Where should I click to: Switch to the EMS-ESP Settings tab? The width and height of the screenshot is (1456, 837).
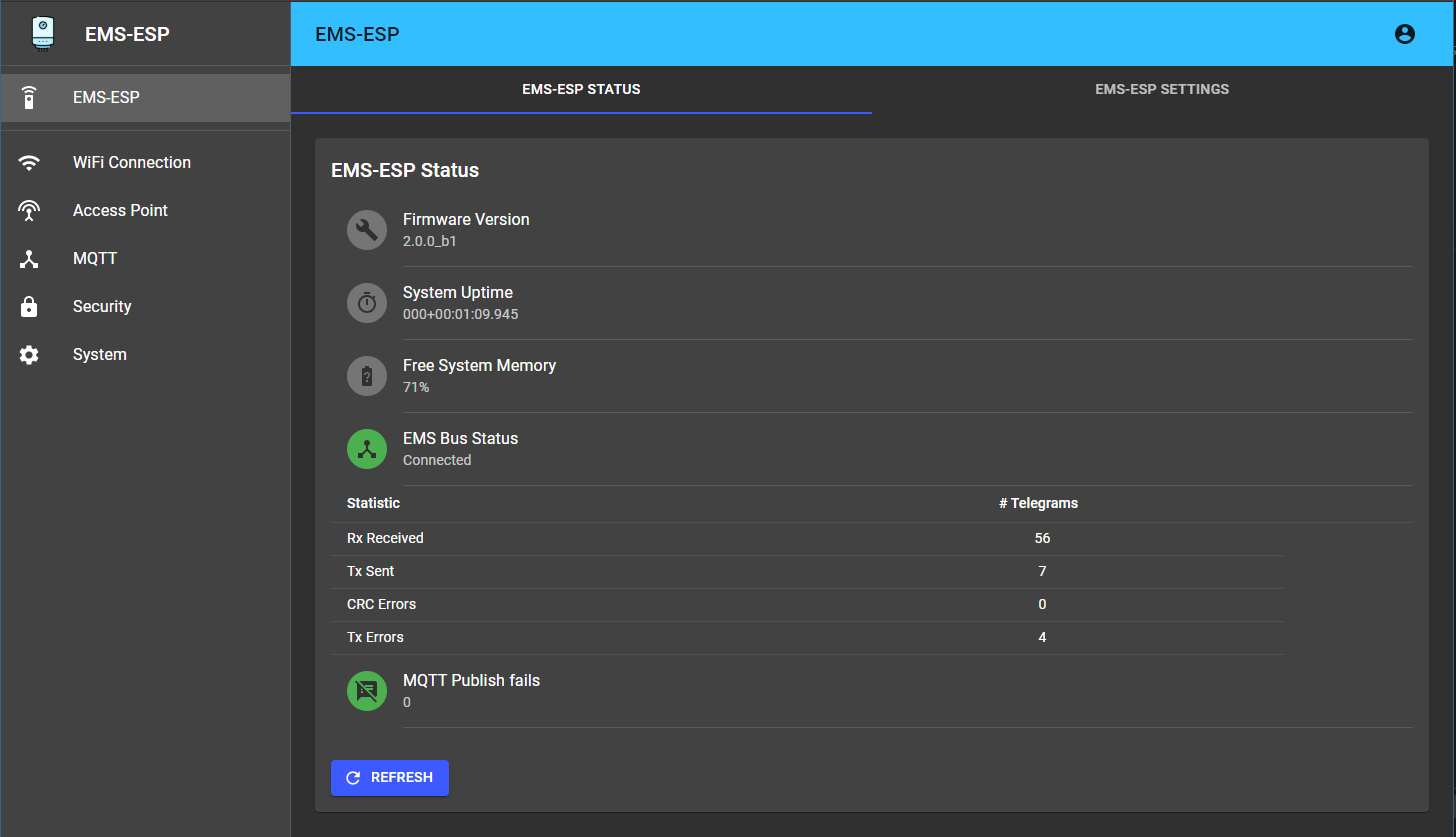1161,89
